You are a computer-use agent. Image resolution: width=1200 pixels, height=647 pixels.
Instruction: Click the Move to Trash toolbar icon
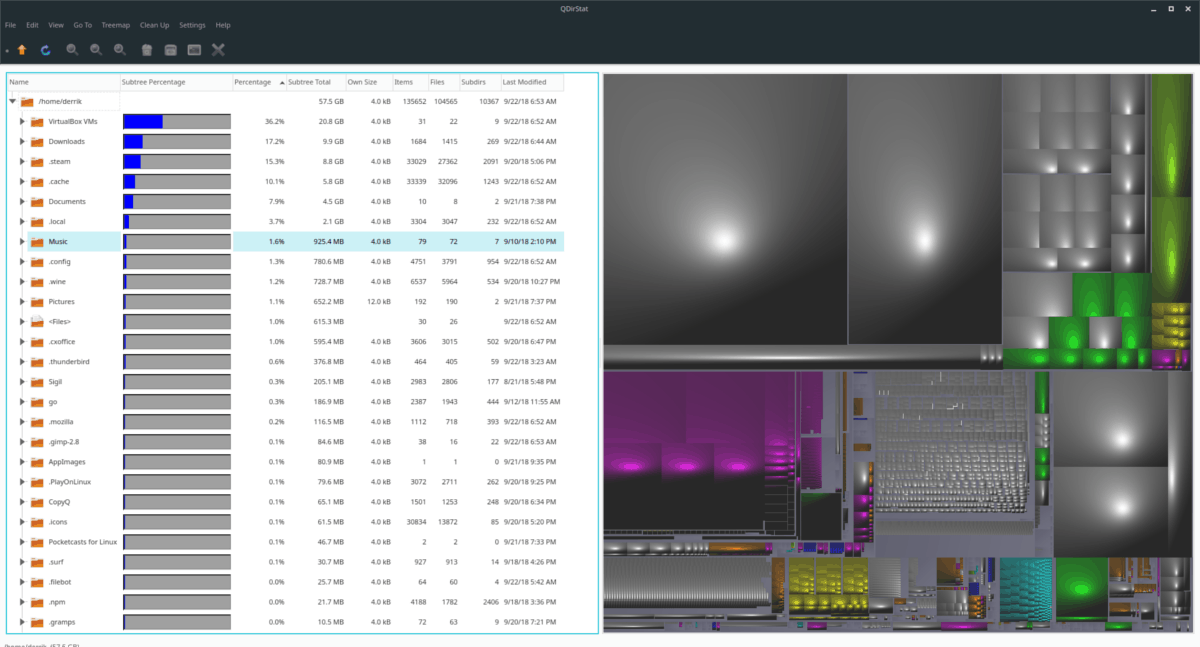tap(146, 49)
